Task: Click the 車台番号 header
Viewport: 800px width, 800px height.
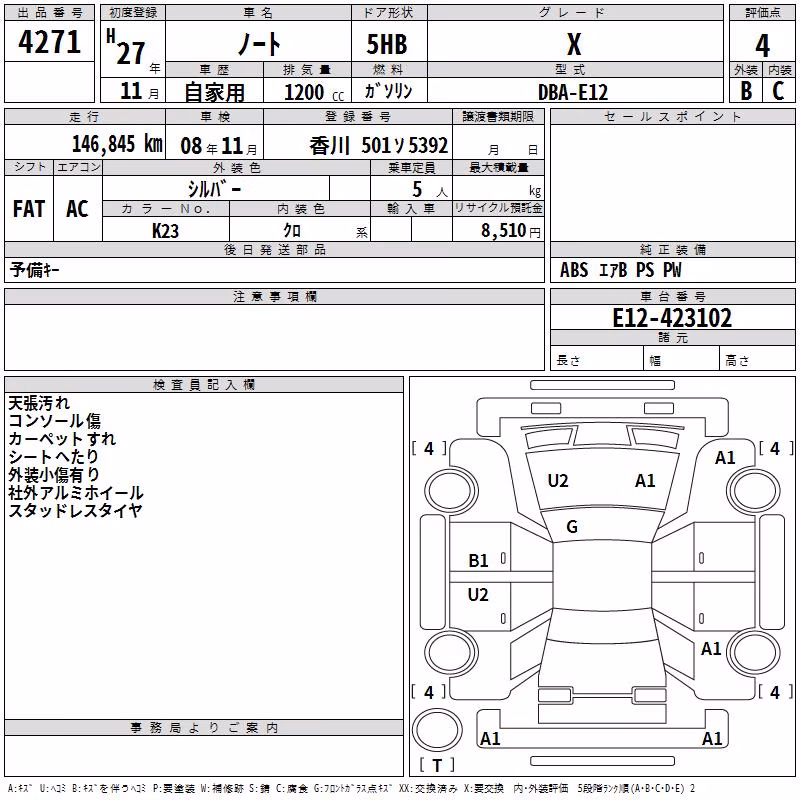Action: pyautogui.click(x=672, y=296)
